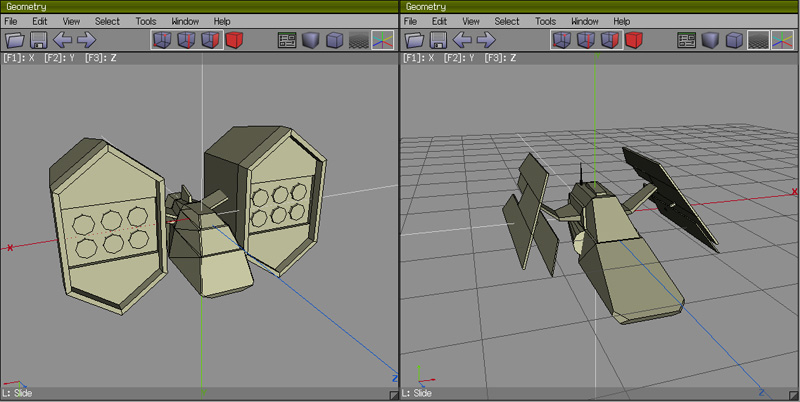Hide the colored axes in right window
Image resolution: width=800 pixels, height=402 pixels.
click(783, 40)
